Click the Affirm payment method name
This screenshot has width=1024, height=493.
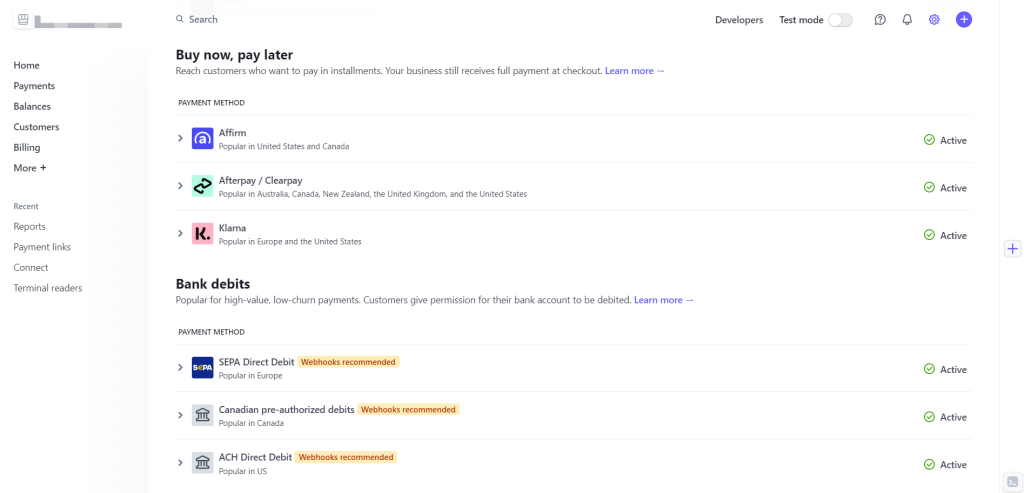(x=232, y=133)
